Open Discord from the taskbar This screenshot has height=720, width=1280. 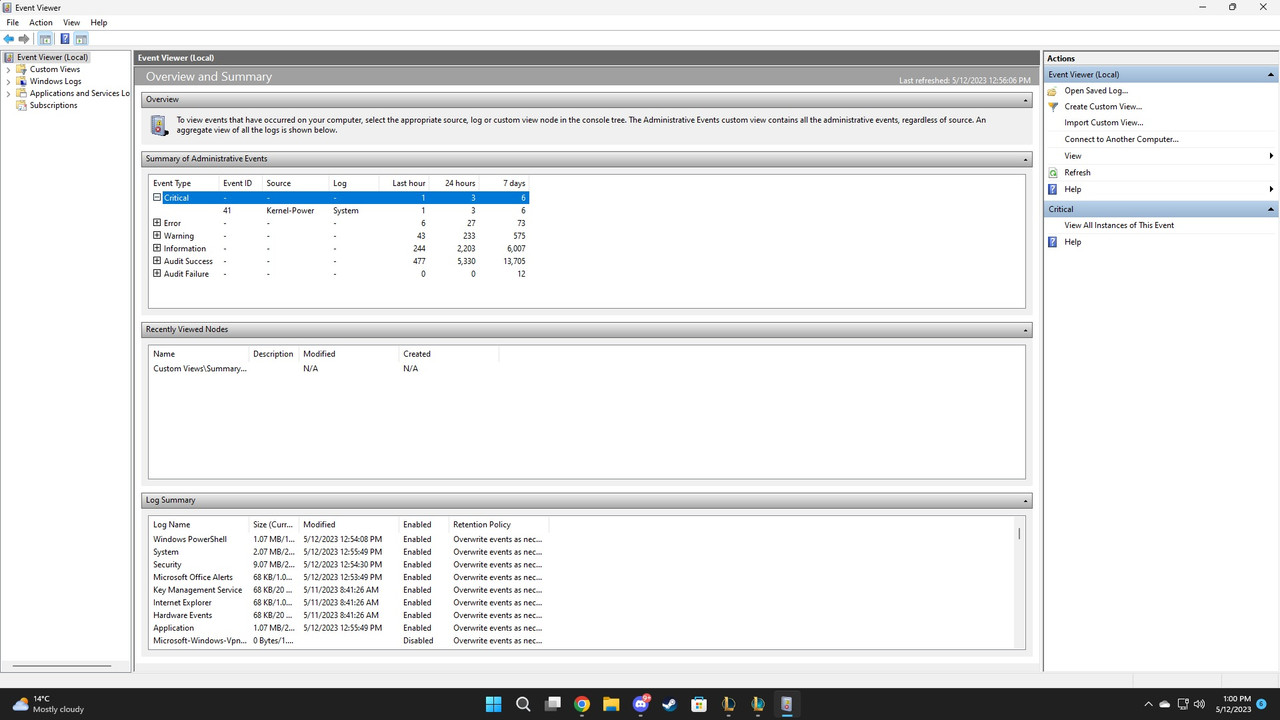point(641,704)
